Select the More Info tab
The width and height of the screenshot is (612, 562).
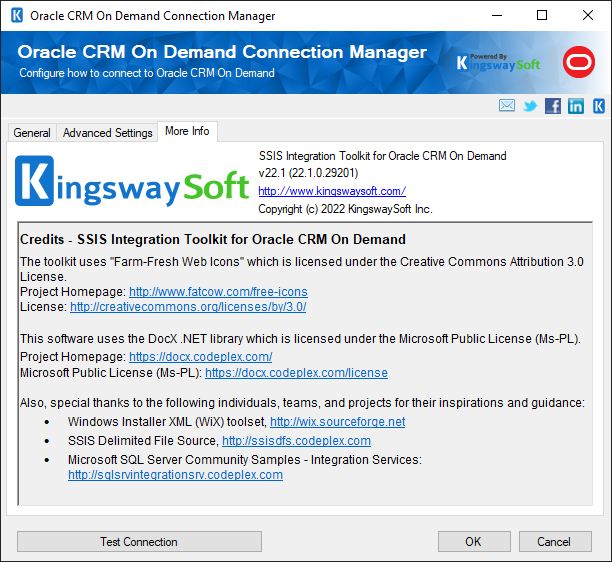pyautogui.click(x=187, y=131)
